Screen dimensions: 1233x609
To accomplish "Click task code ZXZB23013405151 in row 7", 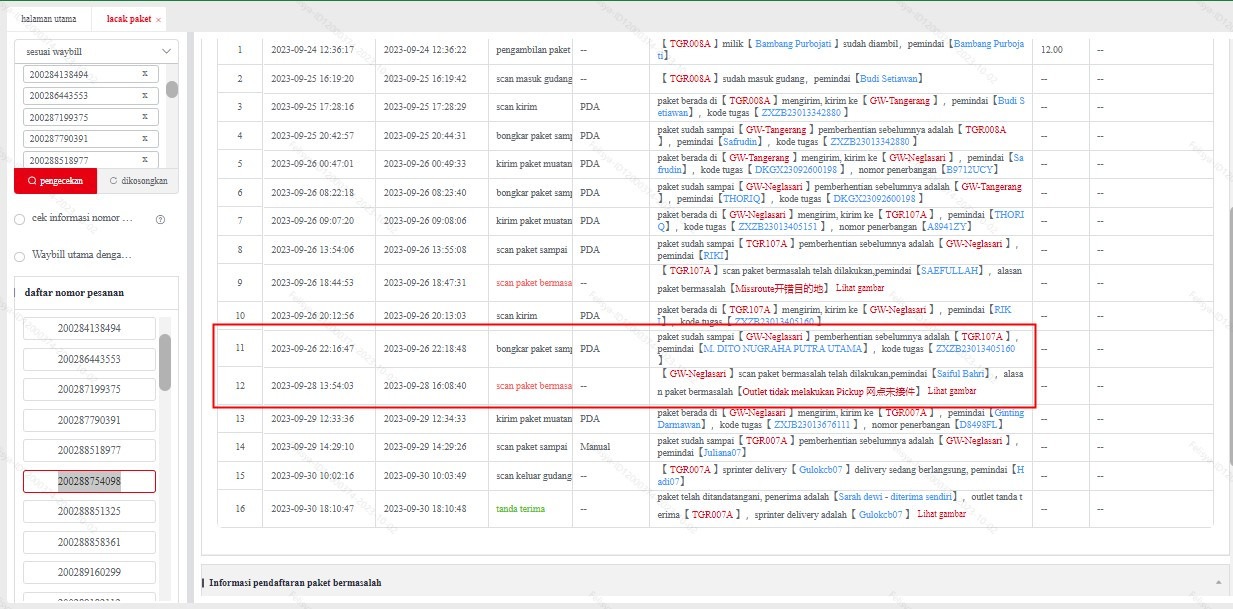I will coord(778,226).
